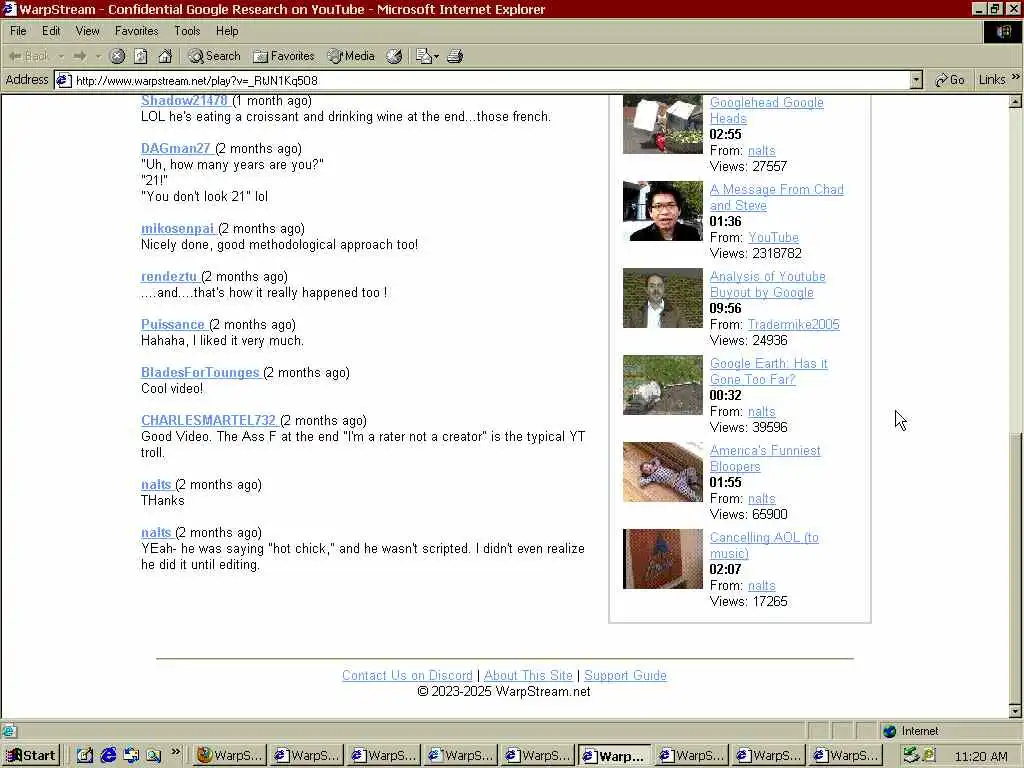Open CHARLESMARTEL732's profile link
This screenshot has height=768, width=1024.
click(x=208, y=421)
